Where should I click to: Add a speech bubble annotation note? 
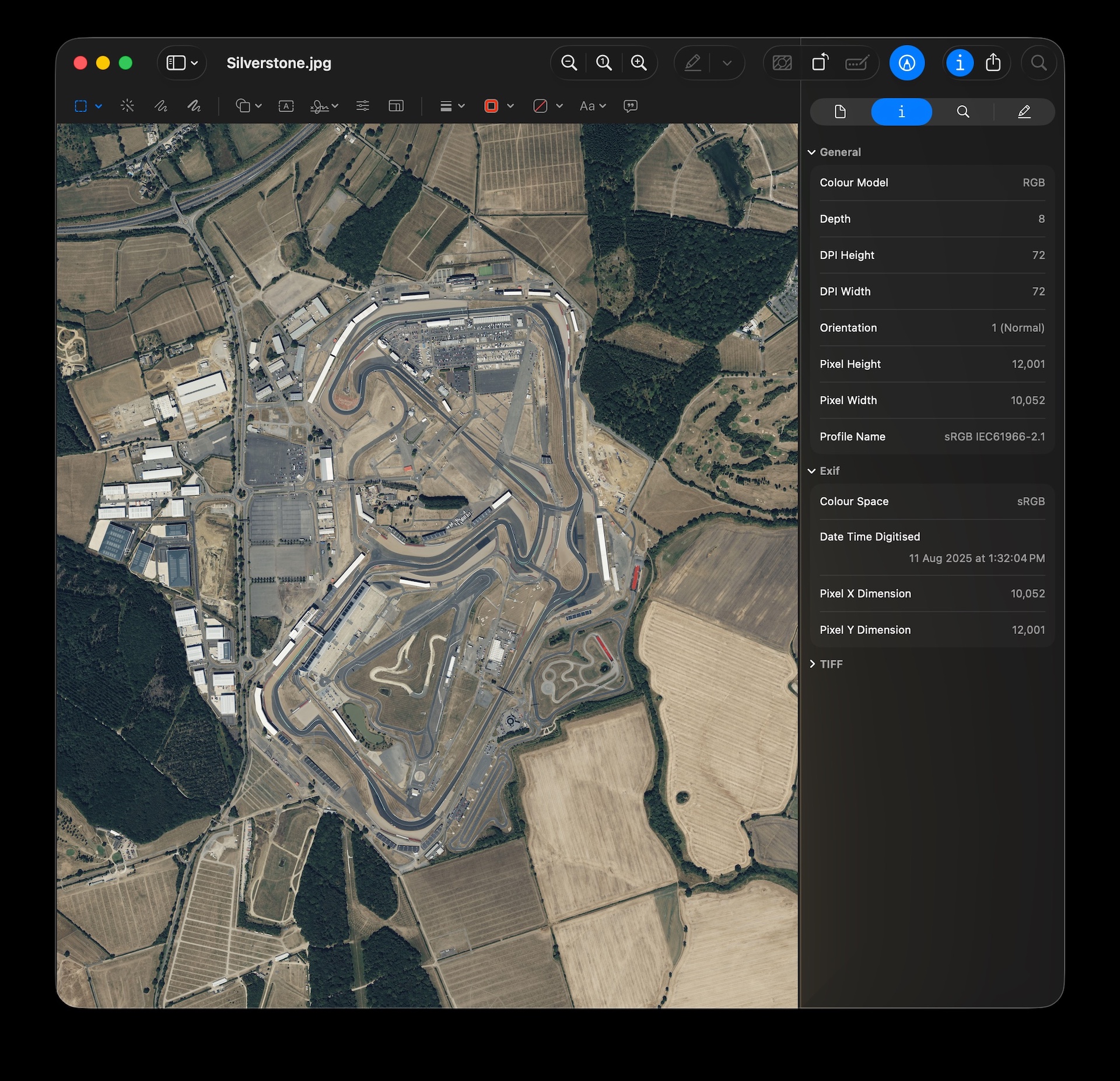[630, 106]
